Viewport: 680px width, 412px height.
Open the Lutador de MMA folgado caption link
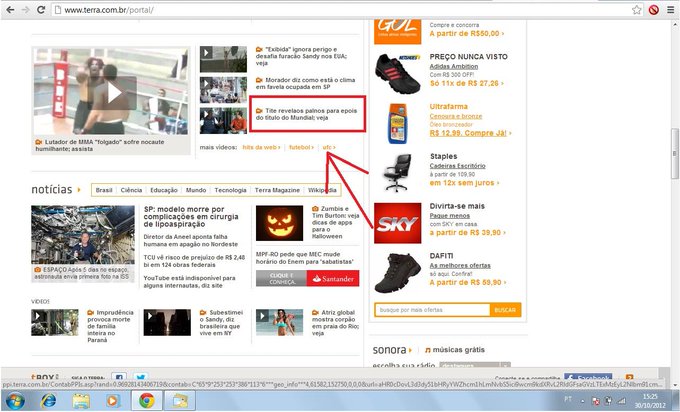pyautogui.click(x=100, y=145)
